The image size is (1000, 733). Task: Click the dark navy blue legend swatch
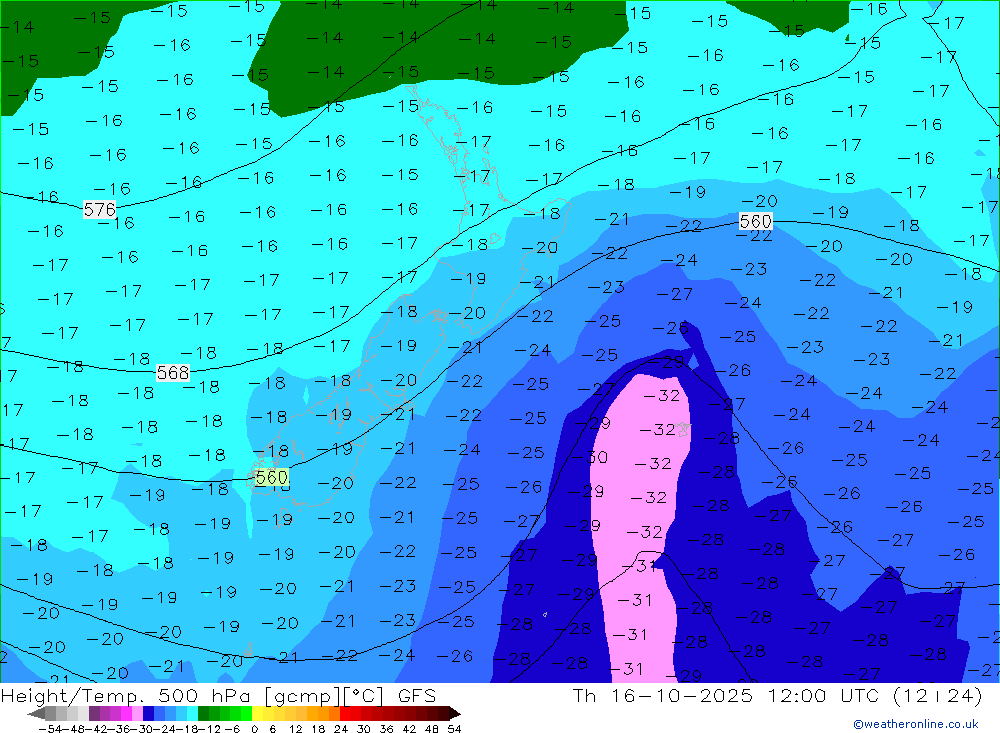(148, 713)
